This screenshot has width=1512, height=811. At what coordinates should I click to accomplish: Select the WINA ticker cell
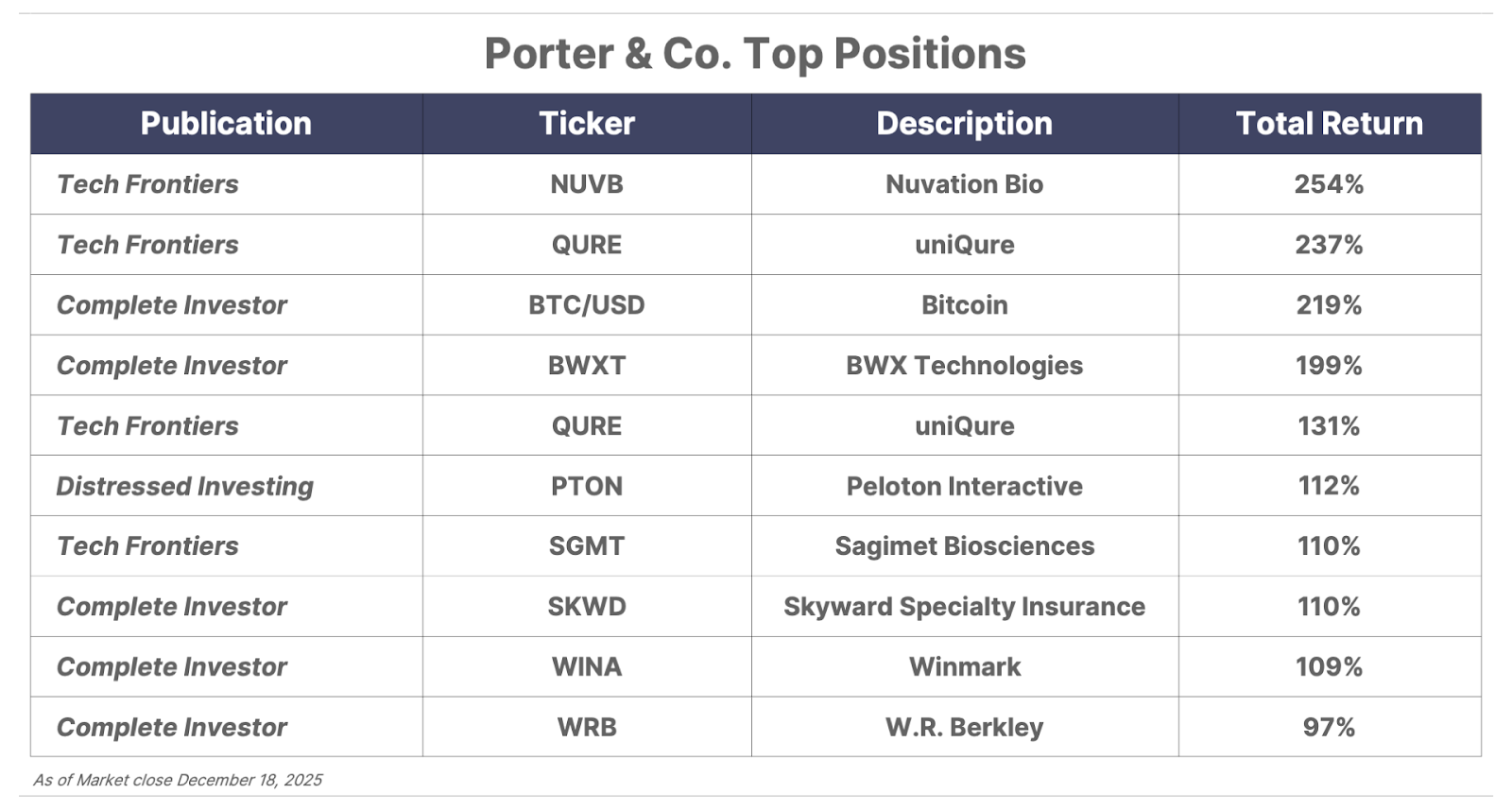(x=587, y=667)
